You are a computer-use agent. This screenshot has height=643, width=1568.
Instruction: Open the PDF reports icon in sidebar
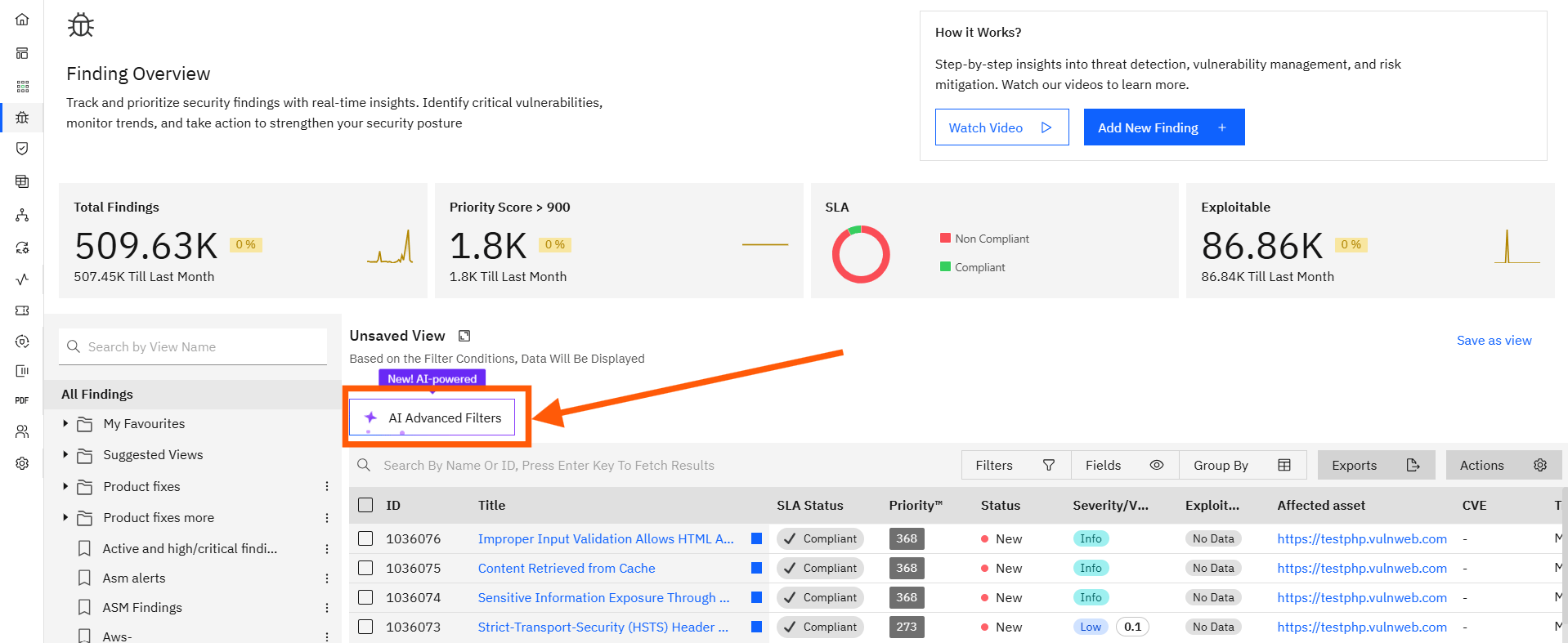tap(22, 400)
